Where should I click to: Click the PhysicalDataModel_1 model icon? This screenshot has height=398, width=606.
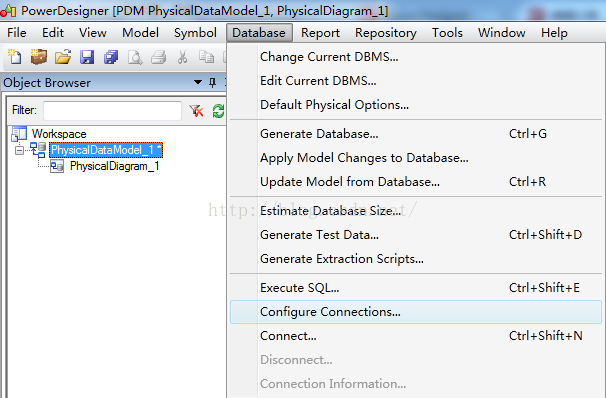tap(38, 150)
